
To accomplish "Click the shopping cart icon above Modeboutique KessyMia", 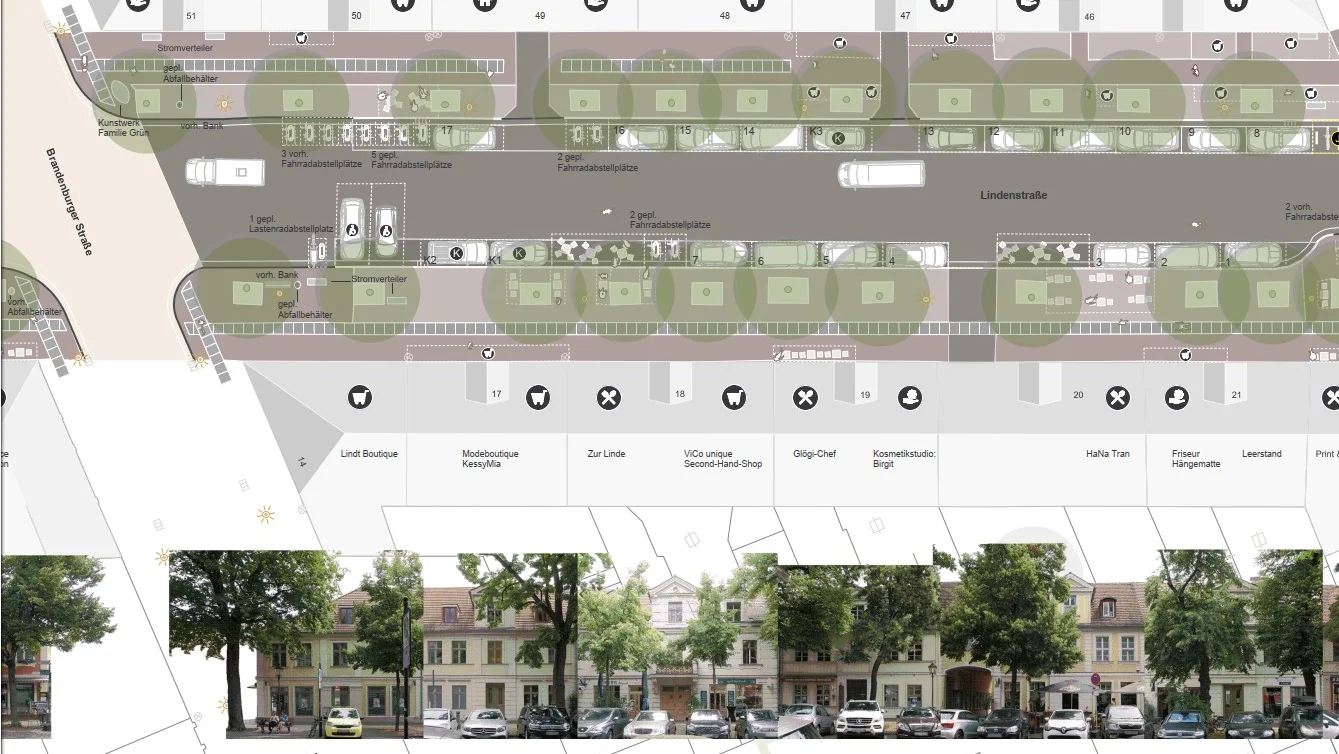I will 538,398.
